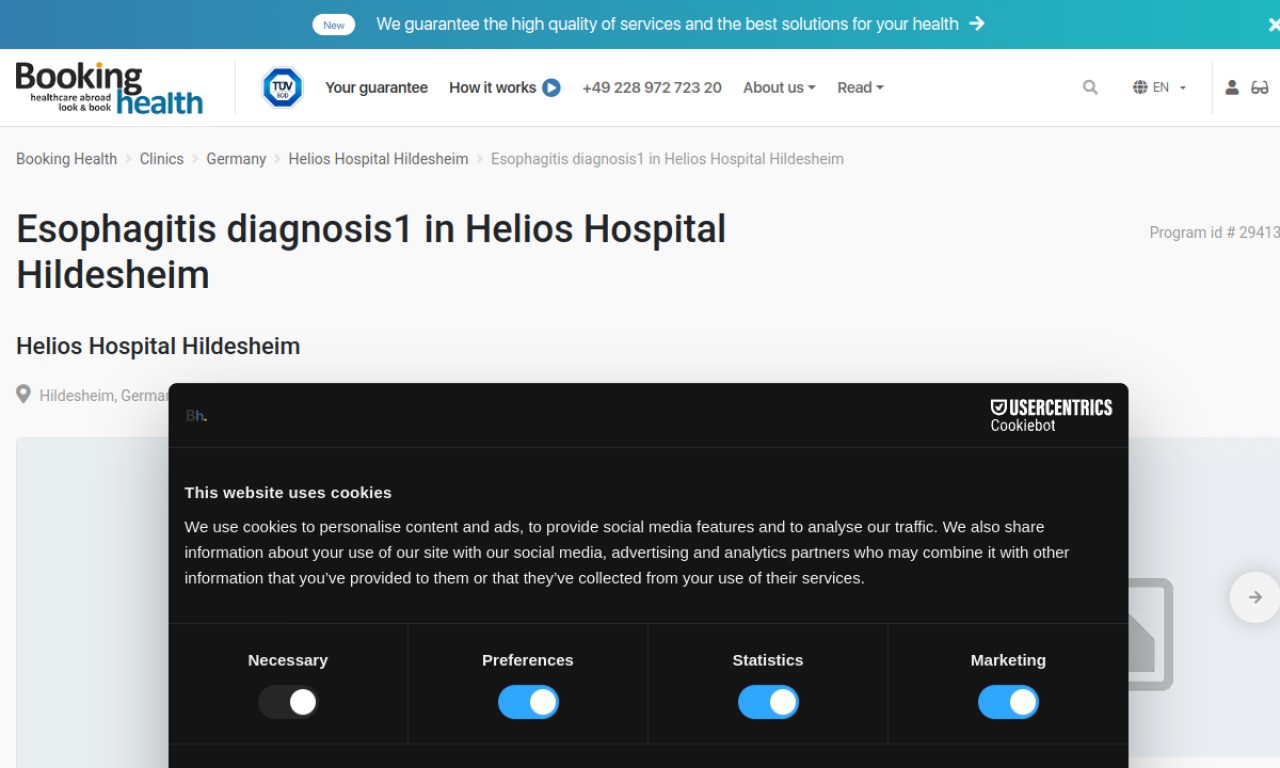Click the Usercentrics Cookiebot logo

coord(1051,415)
